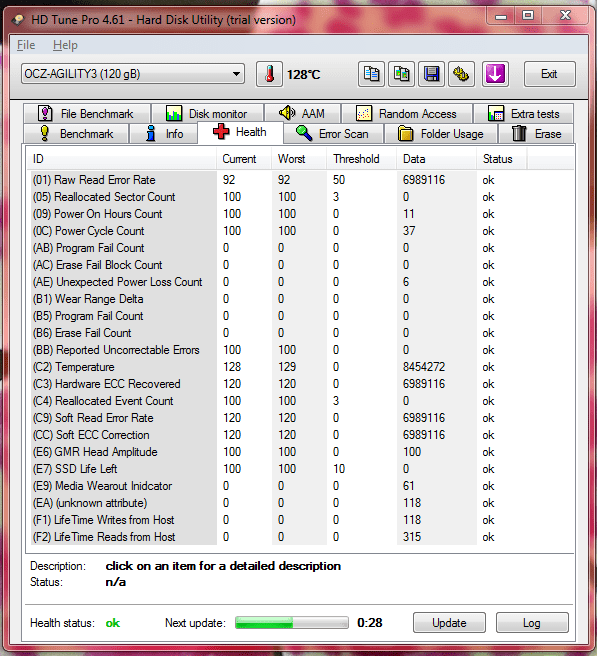Sort by the Current column header
Image resolution: width=597 pixels, height=656 pixels.
coord(244,159)
